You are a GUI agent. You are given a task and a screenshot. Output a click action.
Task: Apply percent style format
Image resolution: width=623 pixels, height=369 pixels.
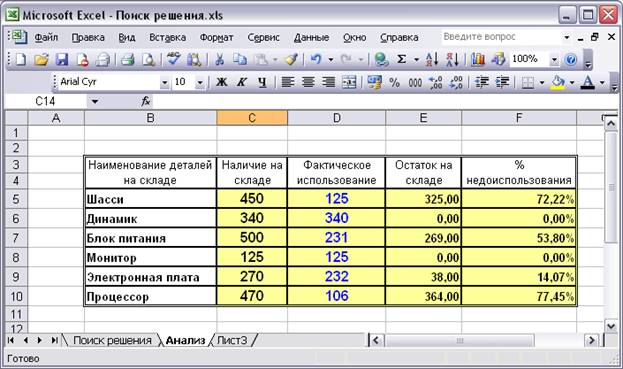[395, 82]
